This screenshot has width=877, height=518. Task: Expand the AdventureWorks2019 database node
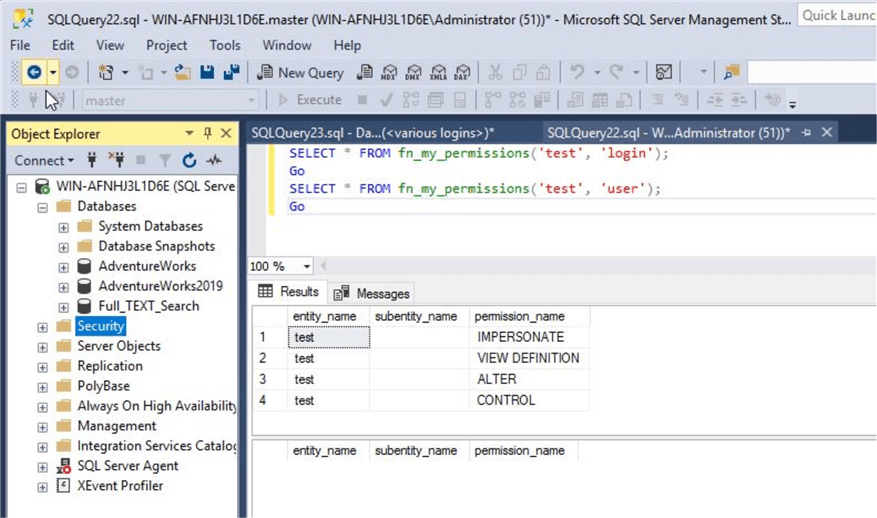point(63,287)
